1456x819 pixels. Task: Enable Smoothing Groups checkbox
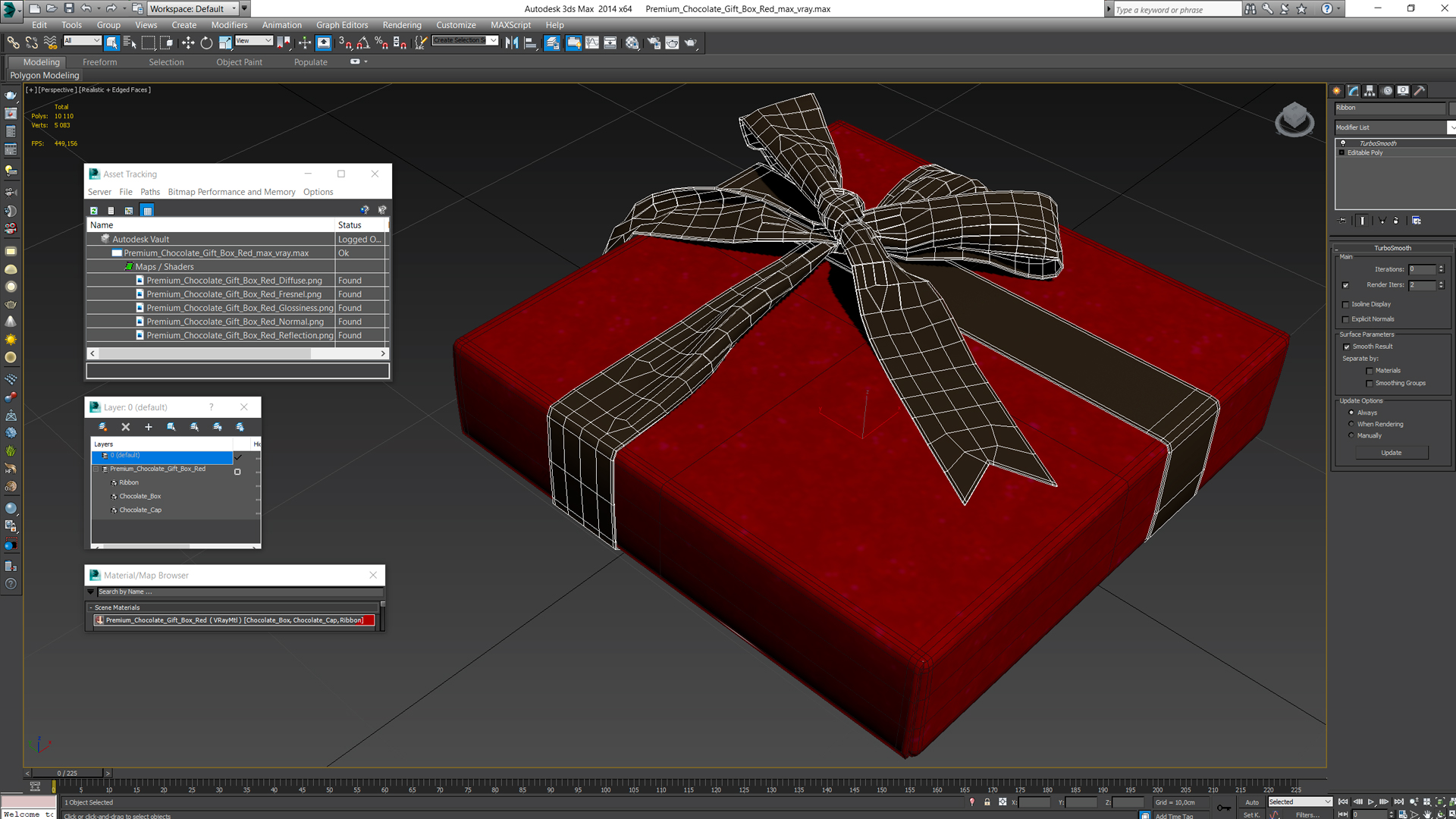[x=1370, y=384]
